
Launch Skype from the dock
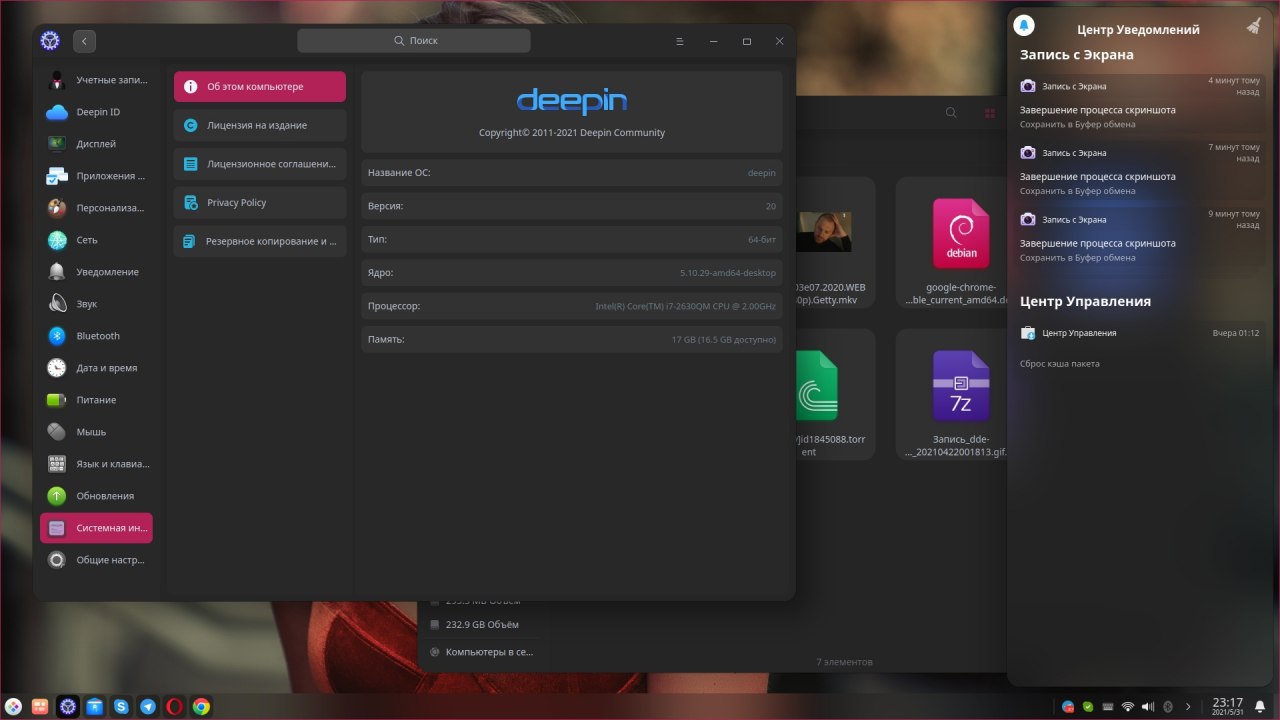pyautogui.click(x=121, y=706)
